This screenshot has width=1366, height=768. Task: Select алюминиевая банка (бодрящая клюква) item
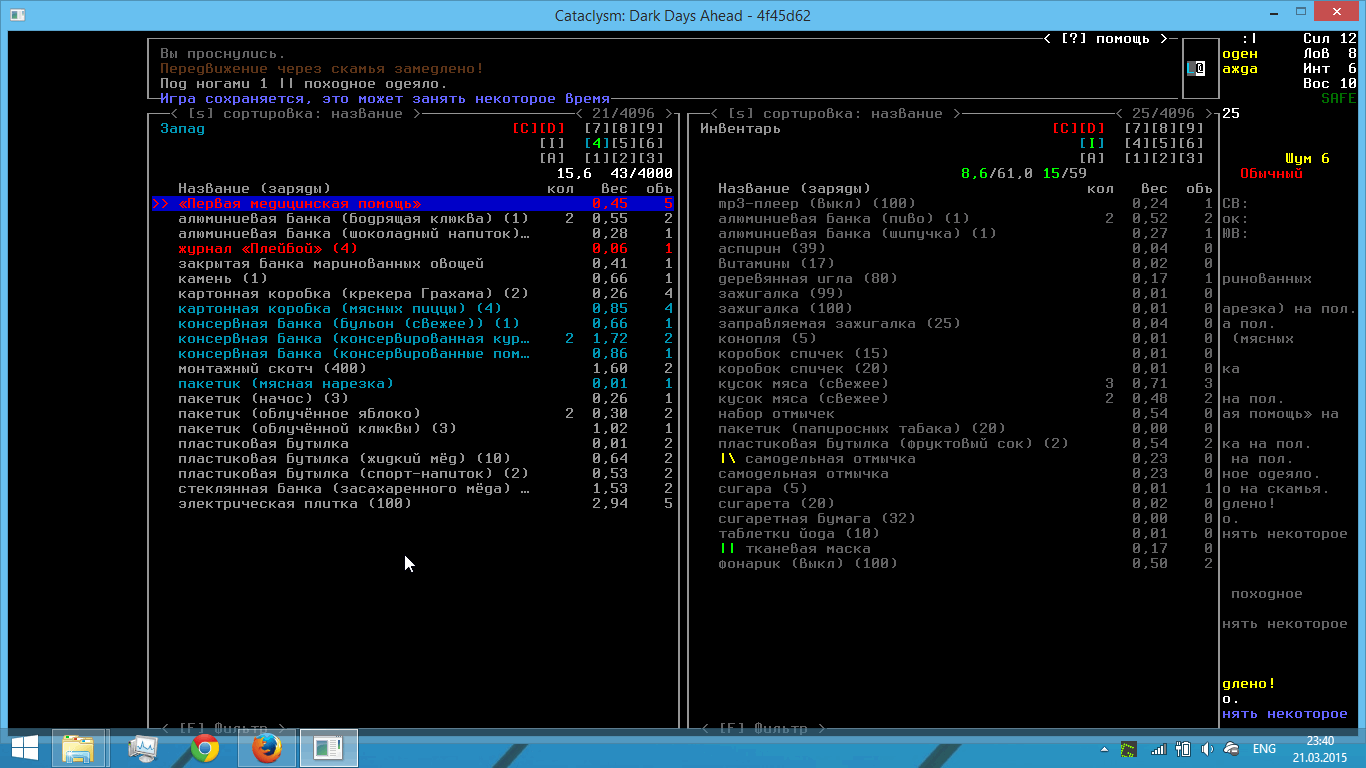click(413, 219)
